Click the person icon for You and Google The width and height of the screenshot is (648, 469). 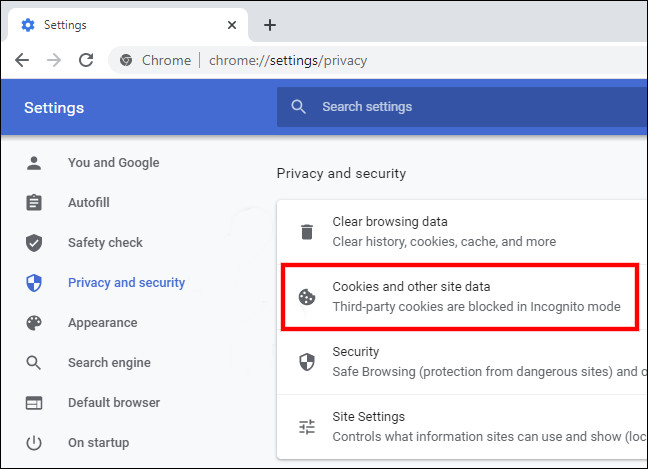(34, 163)
